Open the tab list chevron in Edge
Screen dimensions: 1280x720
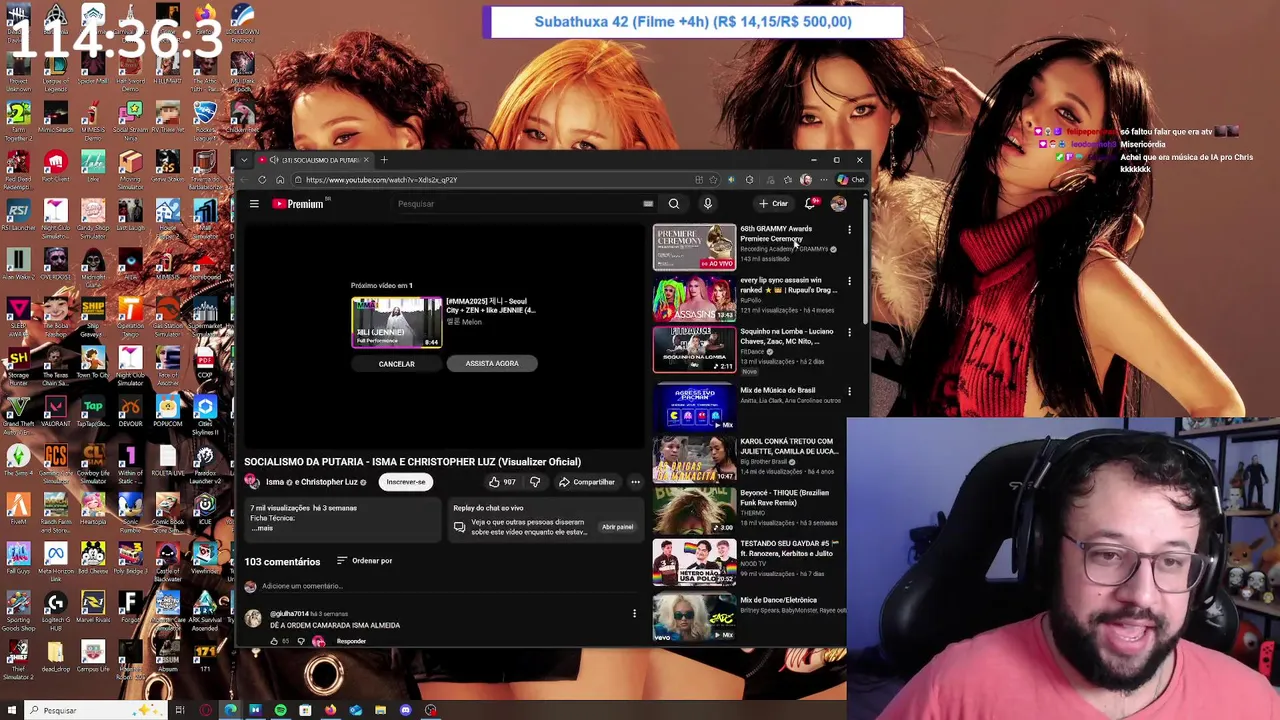[x=244, y=160]
